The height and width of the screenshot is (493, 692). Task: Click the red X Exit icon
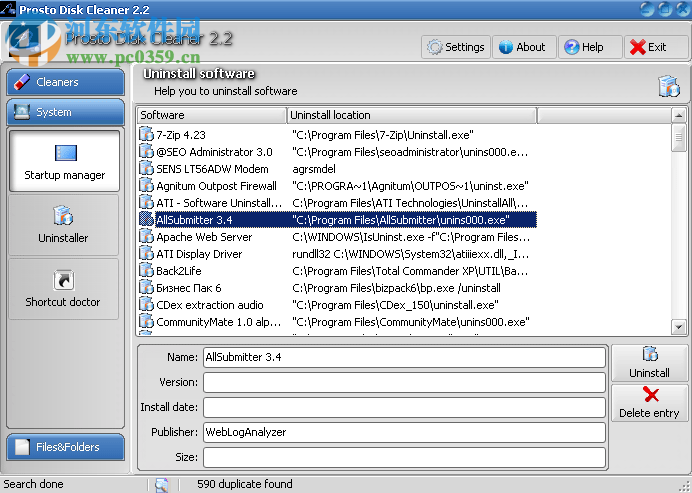(638, 47)
